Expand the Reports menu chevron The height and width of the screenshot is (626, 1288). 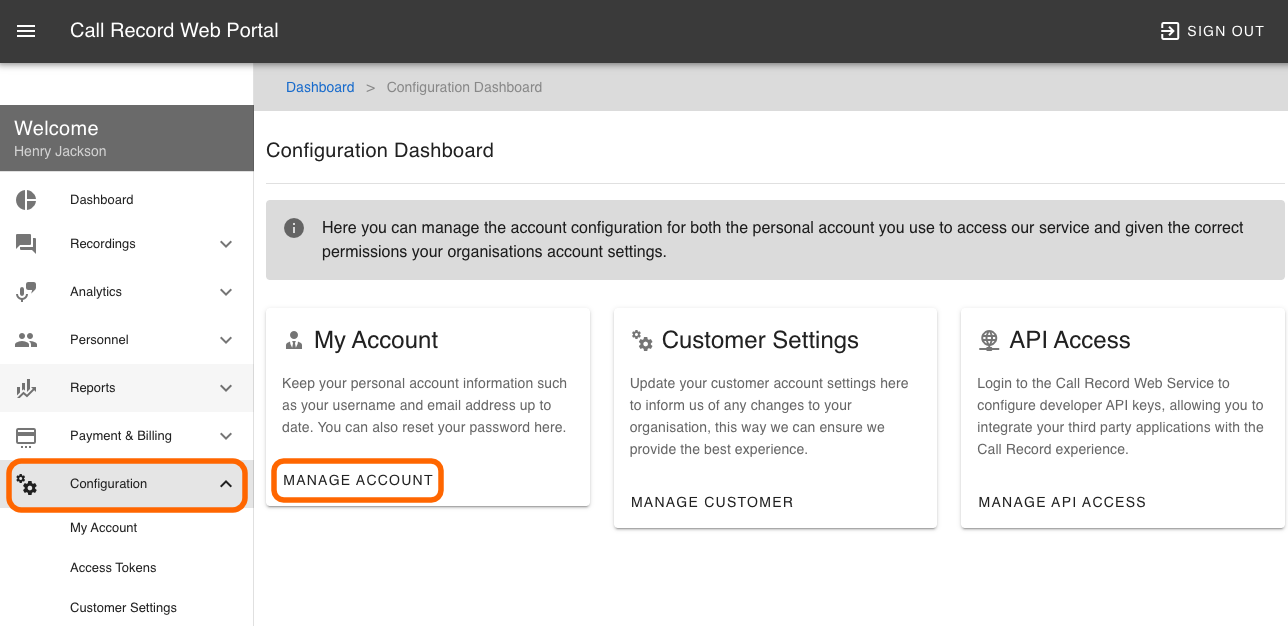point(226,388)
